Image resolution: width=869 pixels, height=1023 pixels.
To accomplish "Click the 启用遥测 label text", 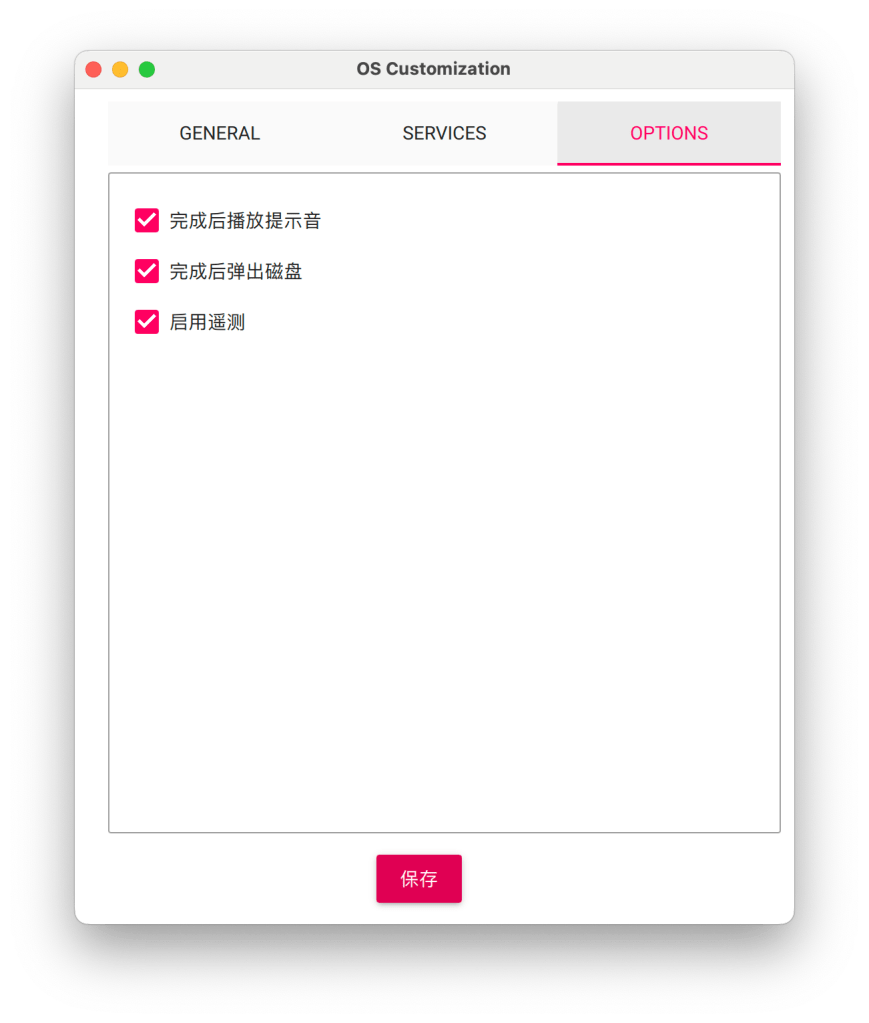I will [207, 322].
